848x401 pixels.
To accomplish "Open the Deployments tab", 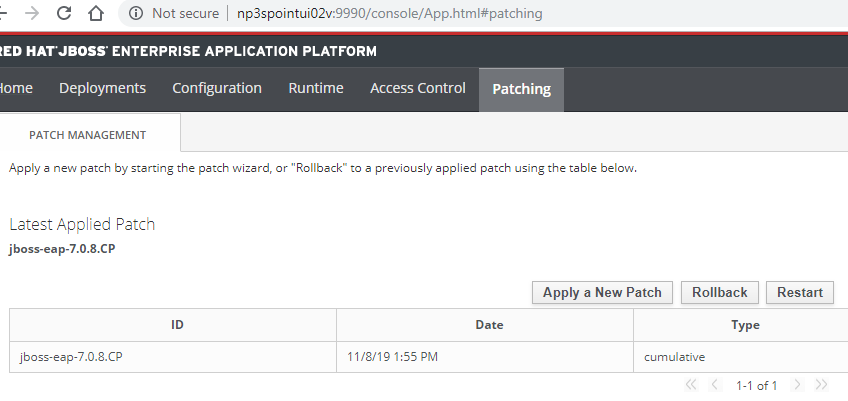I will 102,88.
